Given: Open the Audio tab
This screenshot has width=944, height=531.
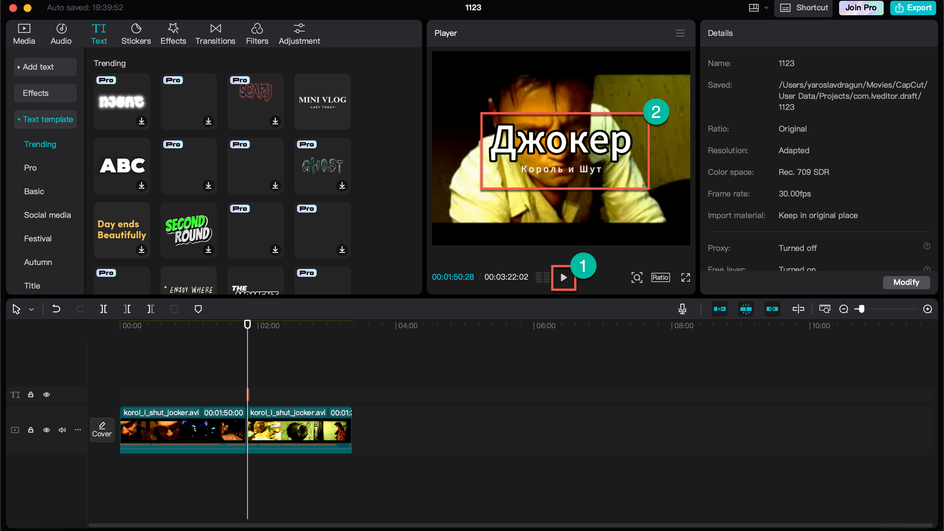Looking at the screenshot, I should (61, 34).
